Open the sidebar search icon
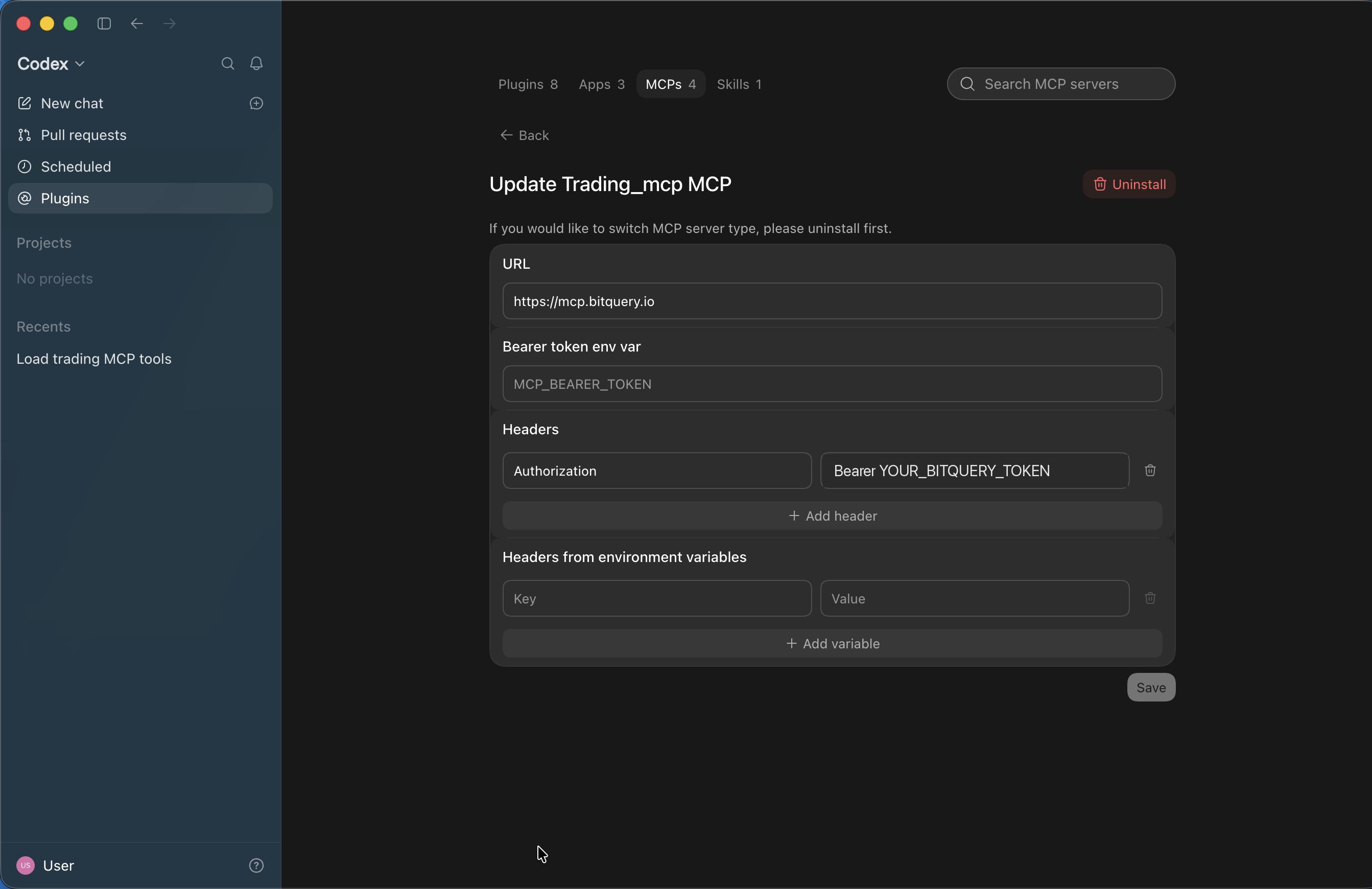1372x889 pixels. click(228, 63)
